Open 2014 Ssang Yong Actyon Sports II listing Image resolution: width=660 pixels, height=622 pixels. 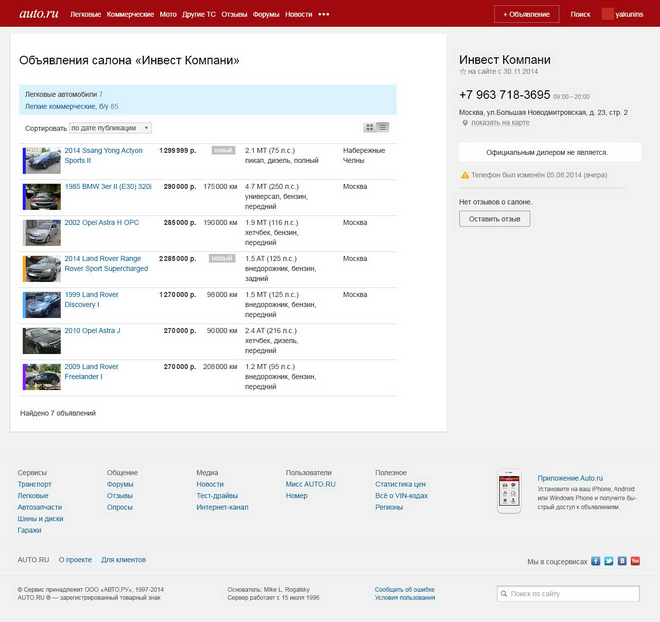(x=104, y=155)
